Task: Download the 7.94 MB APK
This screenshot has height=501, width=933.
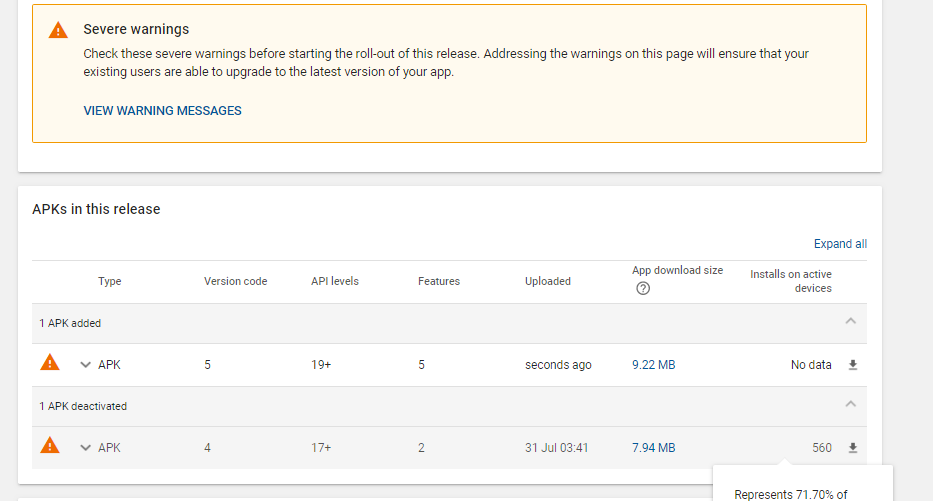Action: (853, 448)
